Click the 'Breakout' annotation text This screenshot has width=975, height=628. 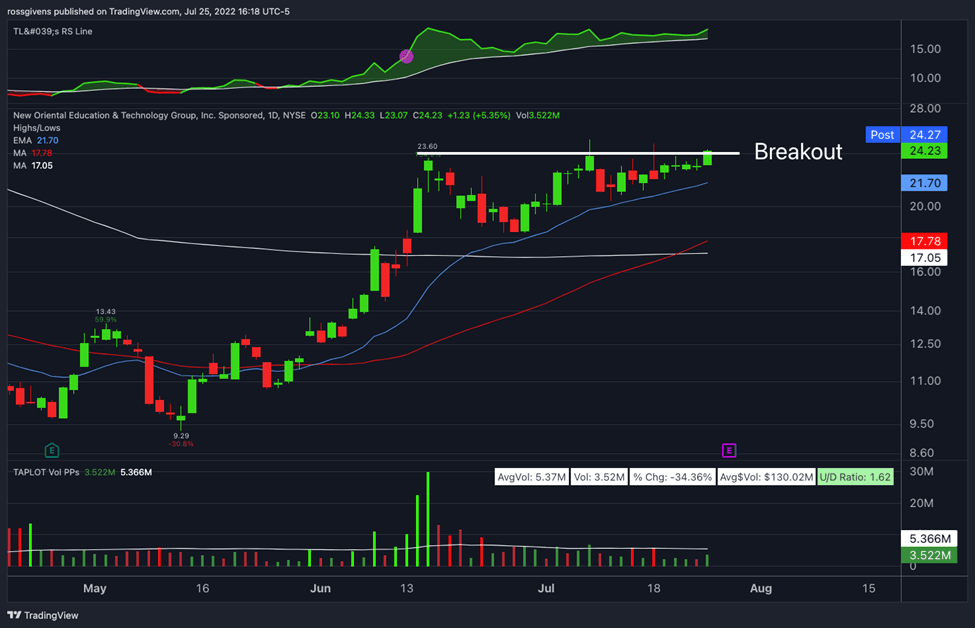[800, 152]
